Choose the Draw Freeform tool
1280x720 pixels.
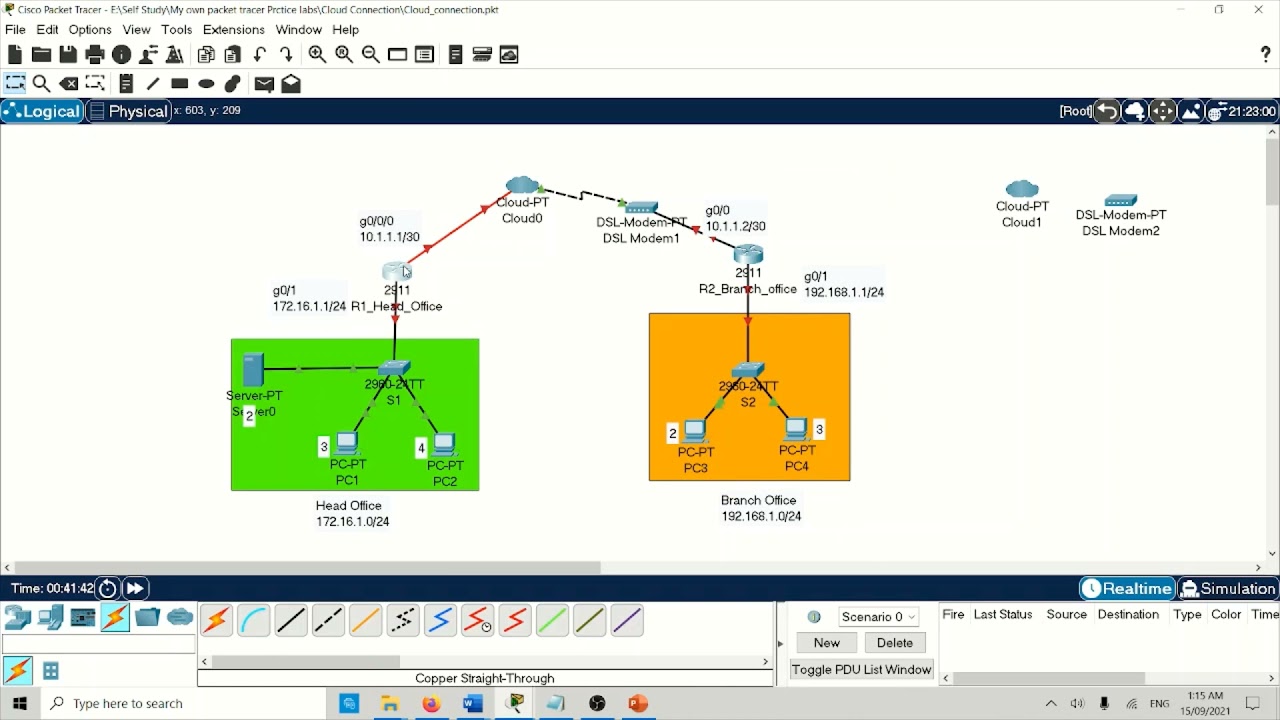point(234,84)
